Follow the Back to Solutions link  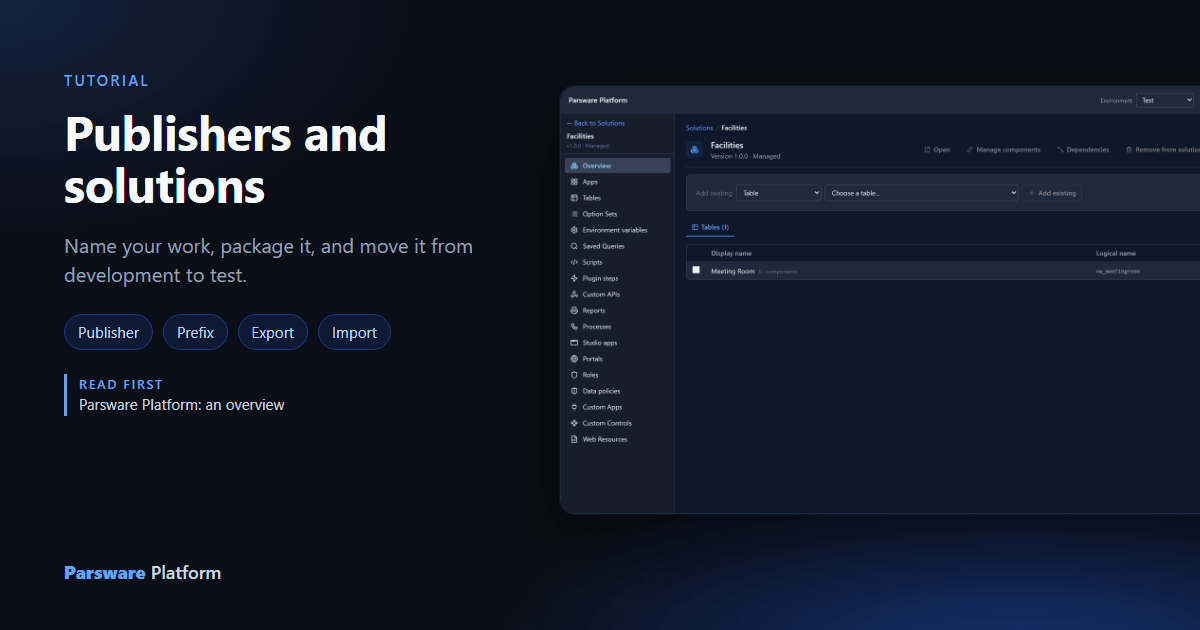(x=596, y=123)
